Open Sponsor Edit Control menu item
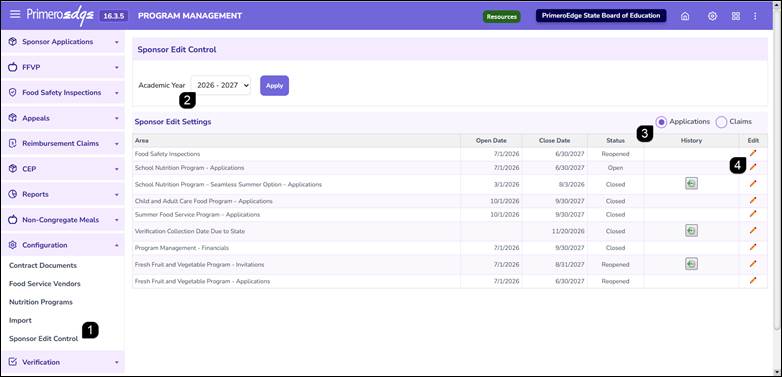782x377 pixels. (43, 339)
